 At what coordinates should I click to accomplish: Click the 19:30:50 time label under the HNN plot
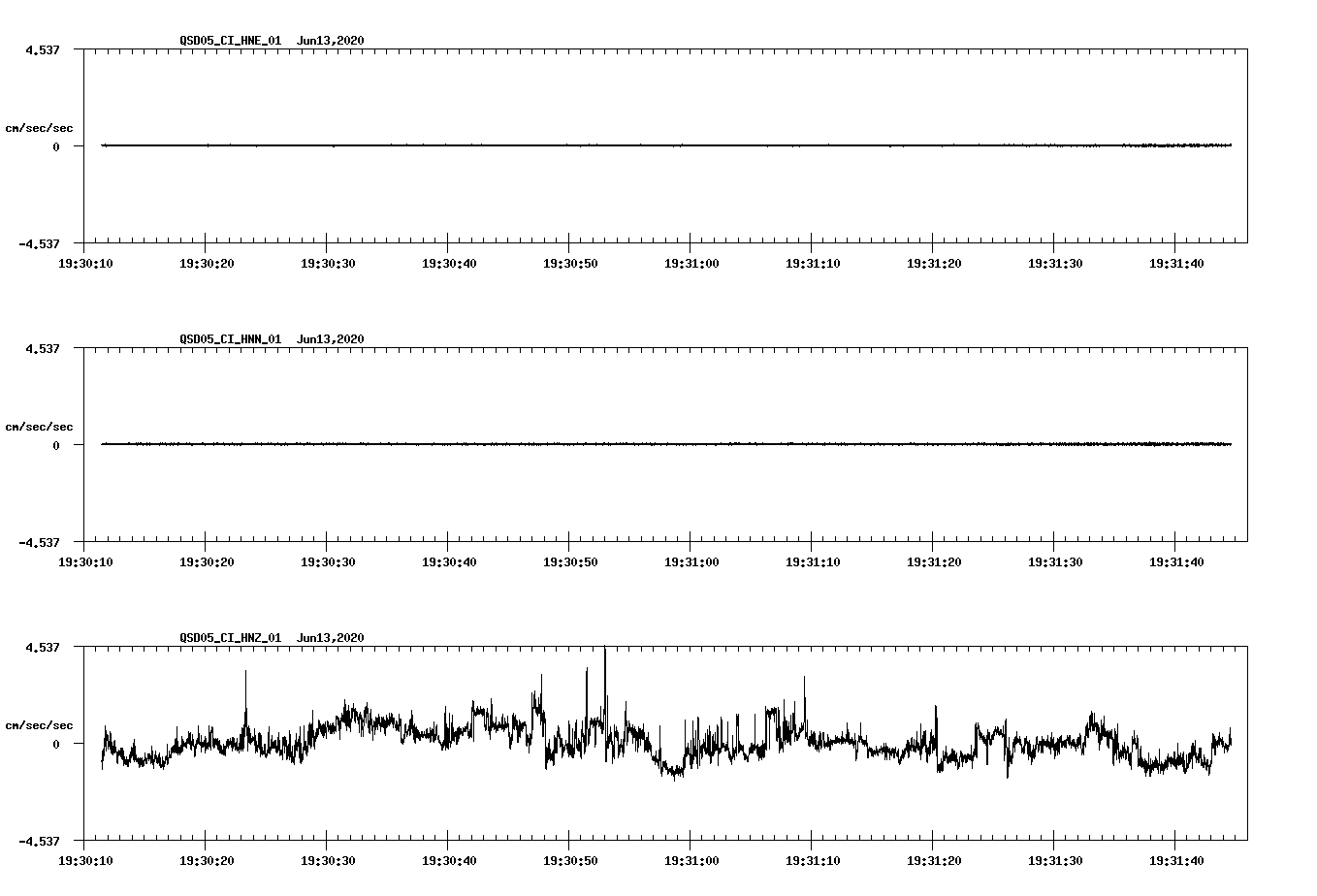click(569, 561)
